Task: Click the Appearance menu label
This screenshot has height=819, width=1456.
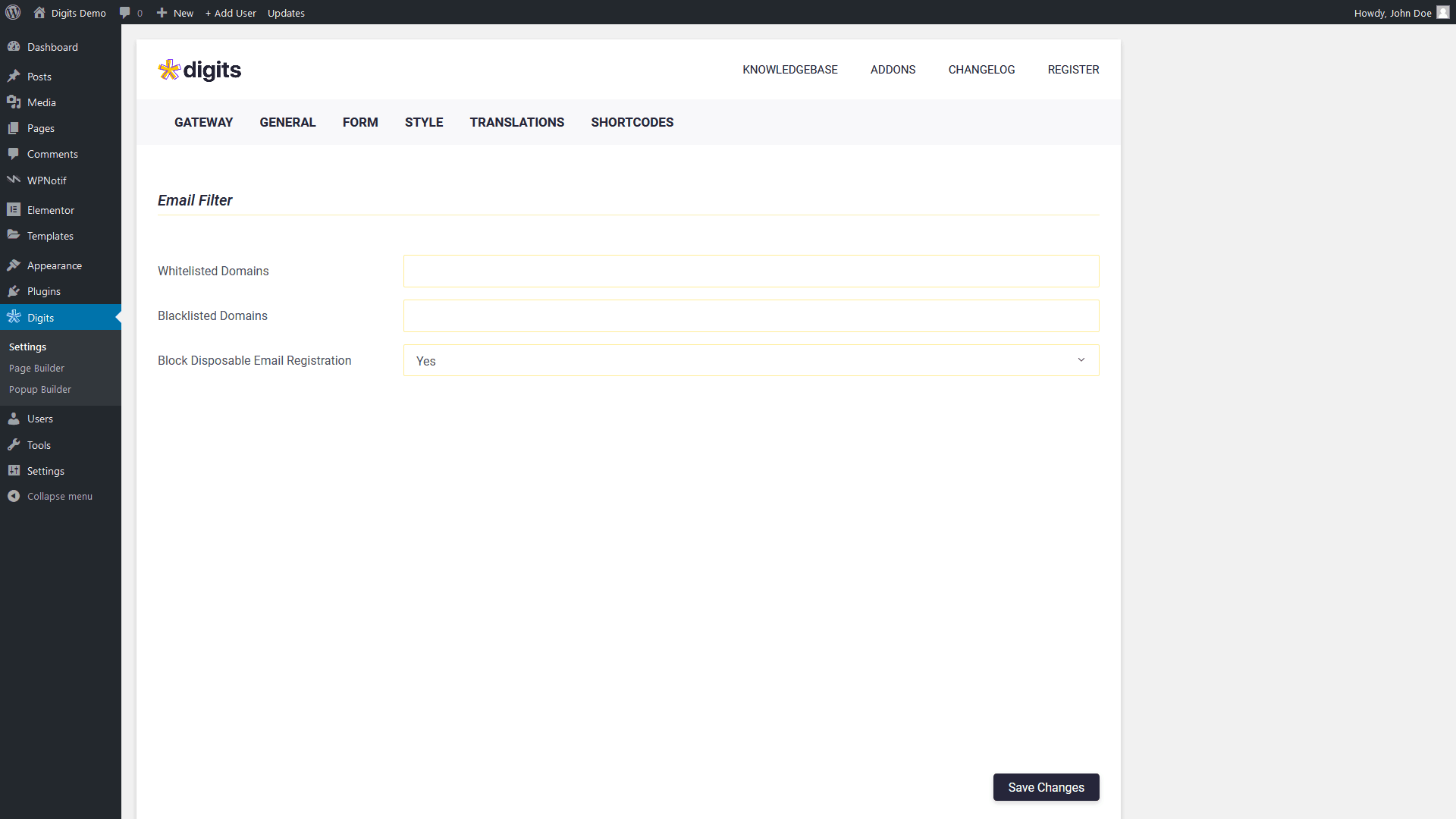Action: click(55, 265)
